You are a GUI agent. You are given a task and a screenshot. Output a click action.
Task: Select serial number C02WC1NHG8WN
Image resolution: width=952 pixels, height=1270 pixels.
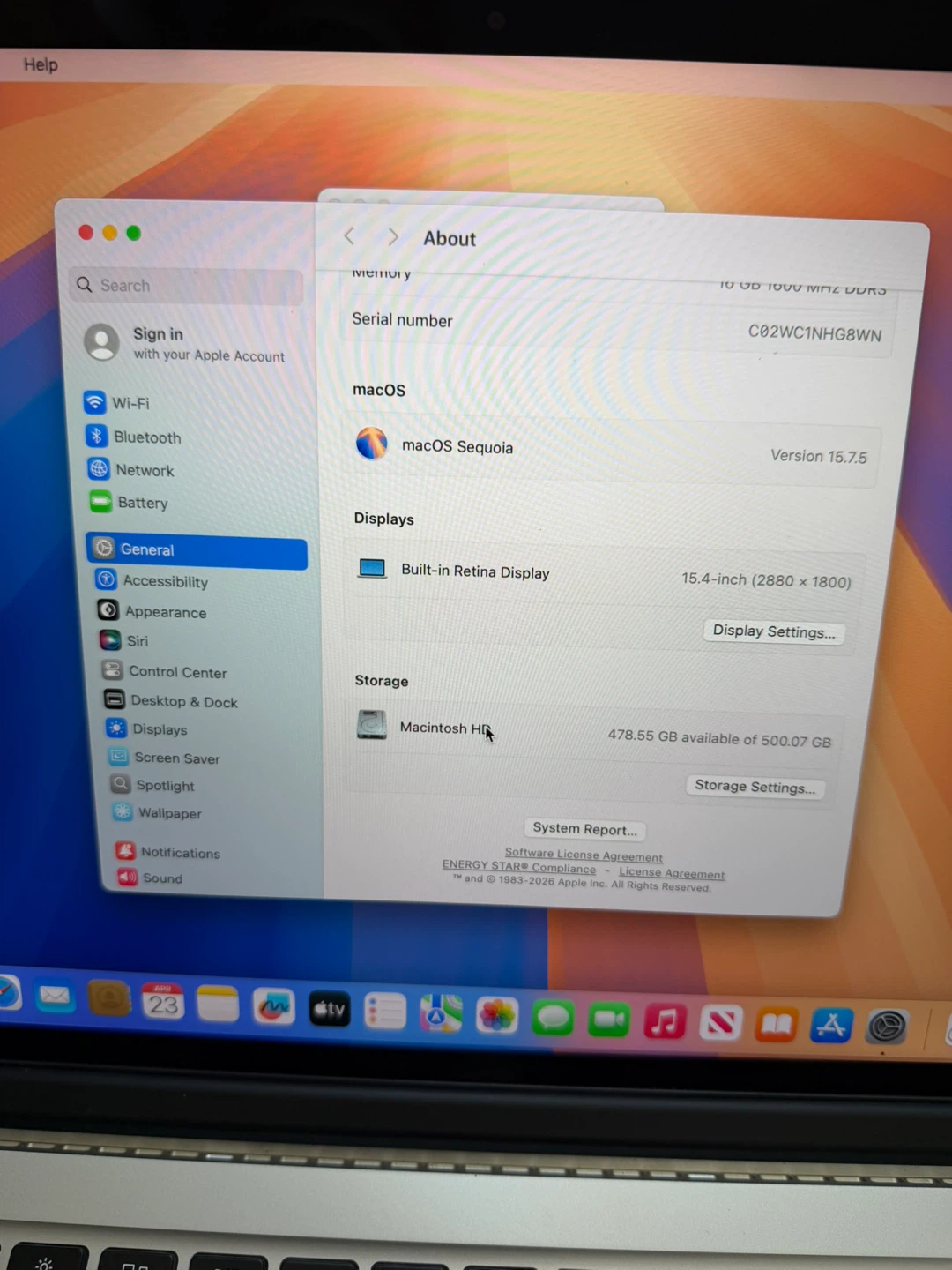814,333
